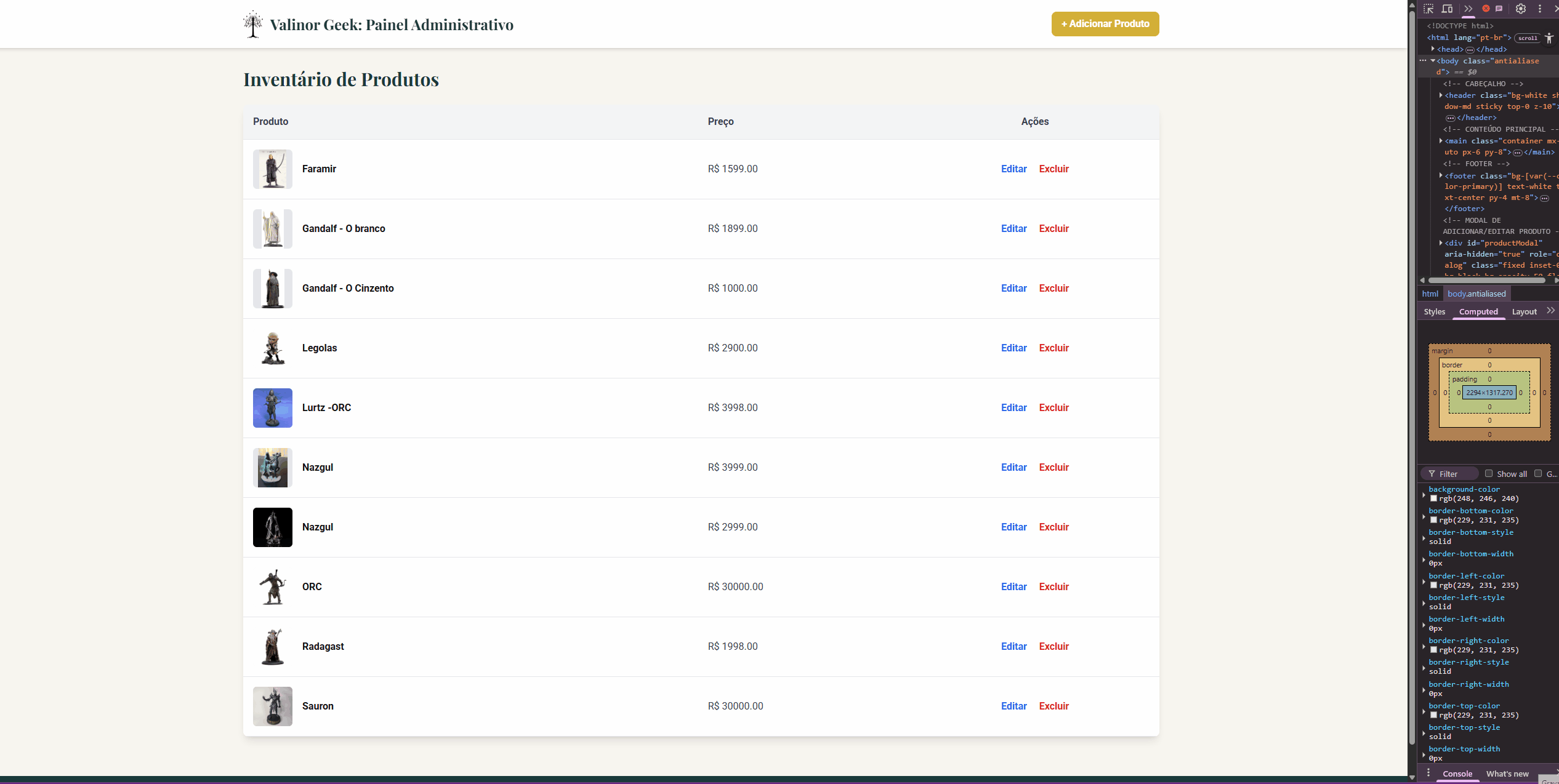Image resolution: width=1559 pixels, height=784 pixels.
Task: Switch to the Layout tab
Action: tap(1524, 312)
